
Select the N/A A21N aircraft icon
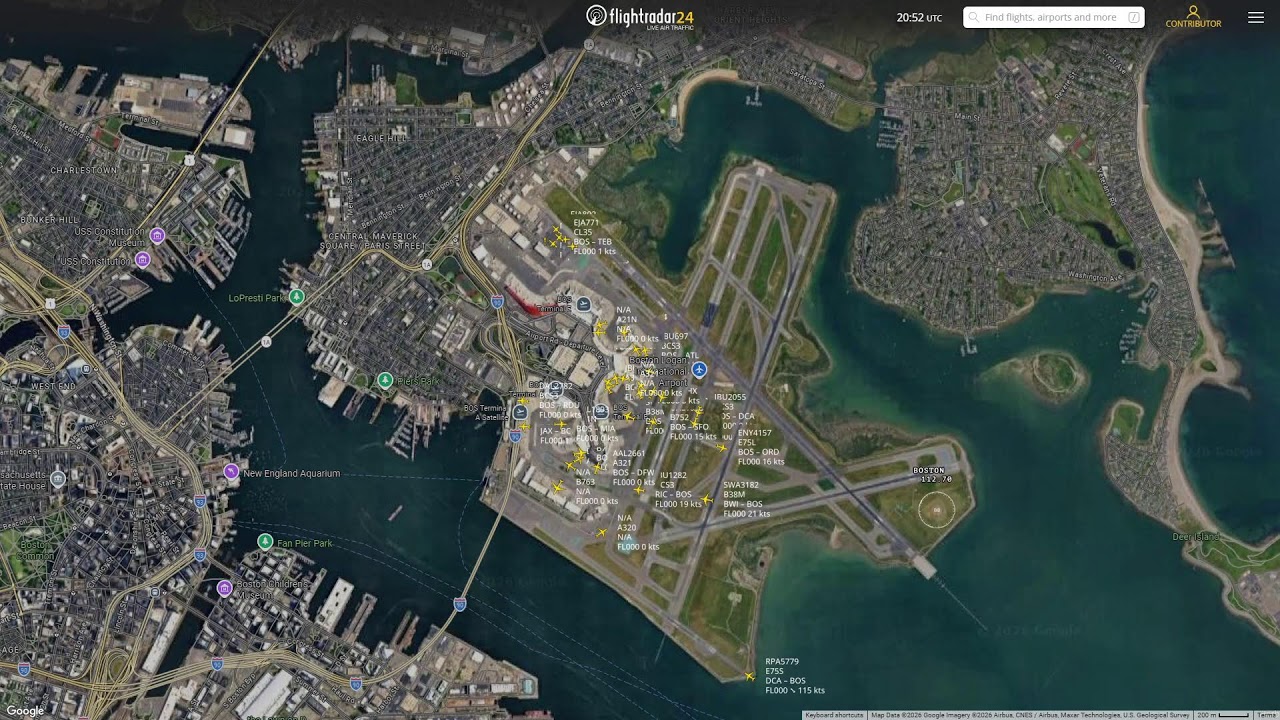(x=601, y=326)
